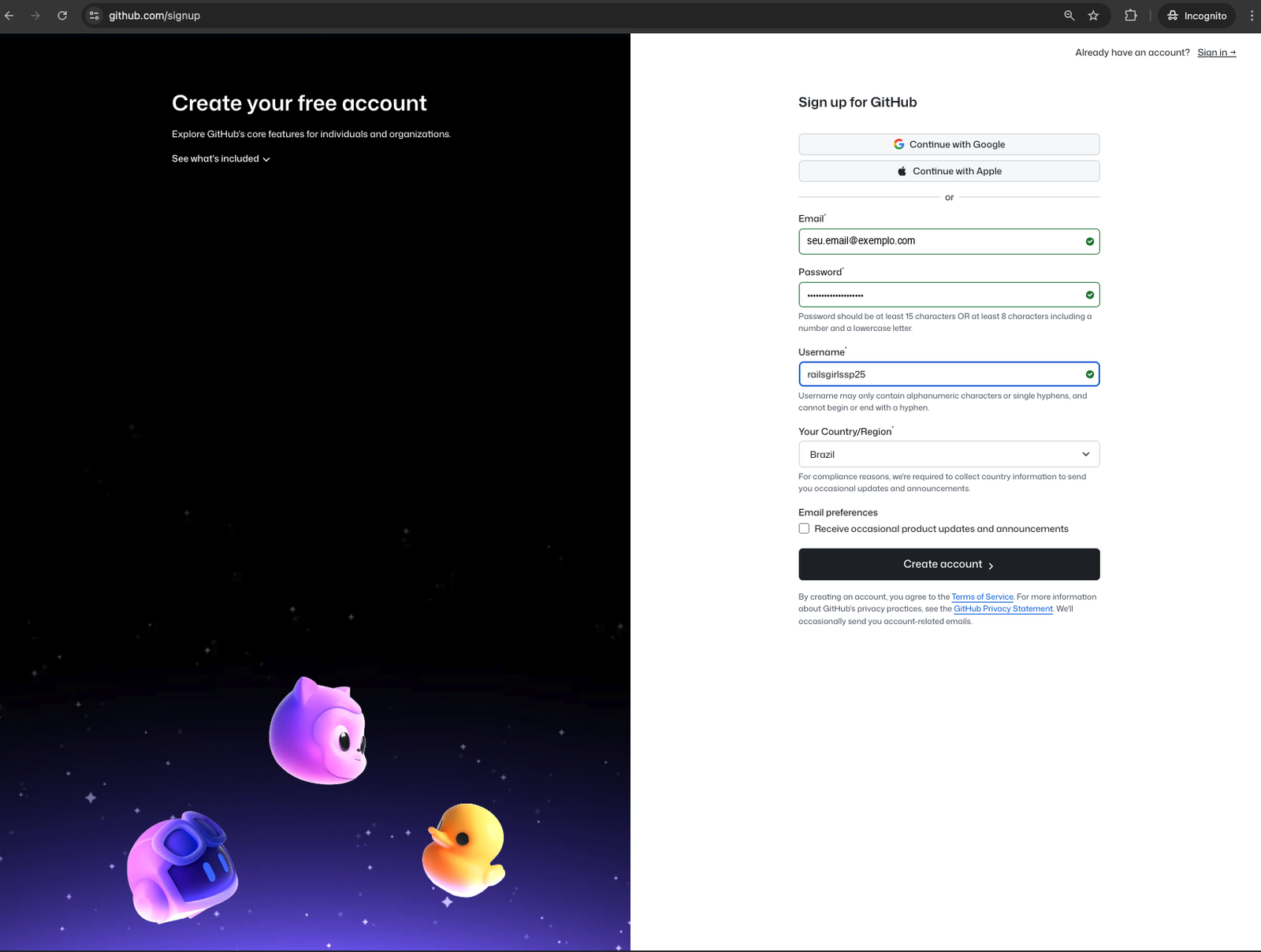Click the green checkmark in Password field

point(1090,295)
